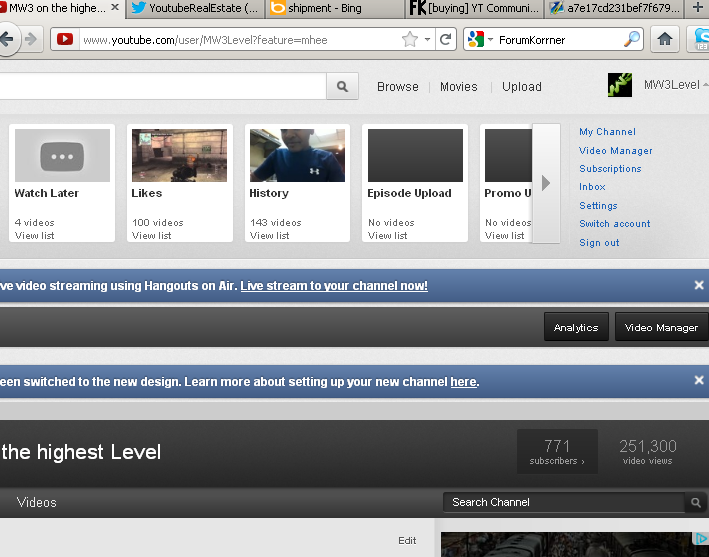Open the Inbox link
Viewport: 709px width, 557px height.
pyautogui.click(x=592, y=187)
